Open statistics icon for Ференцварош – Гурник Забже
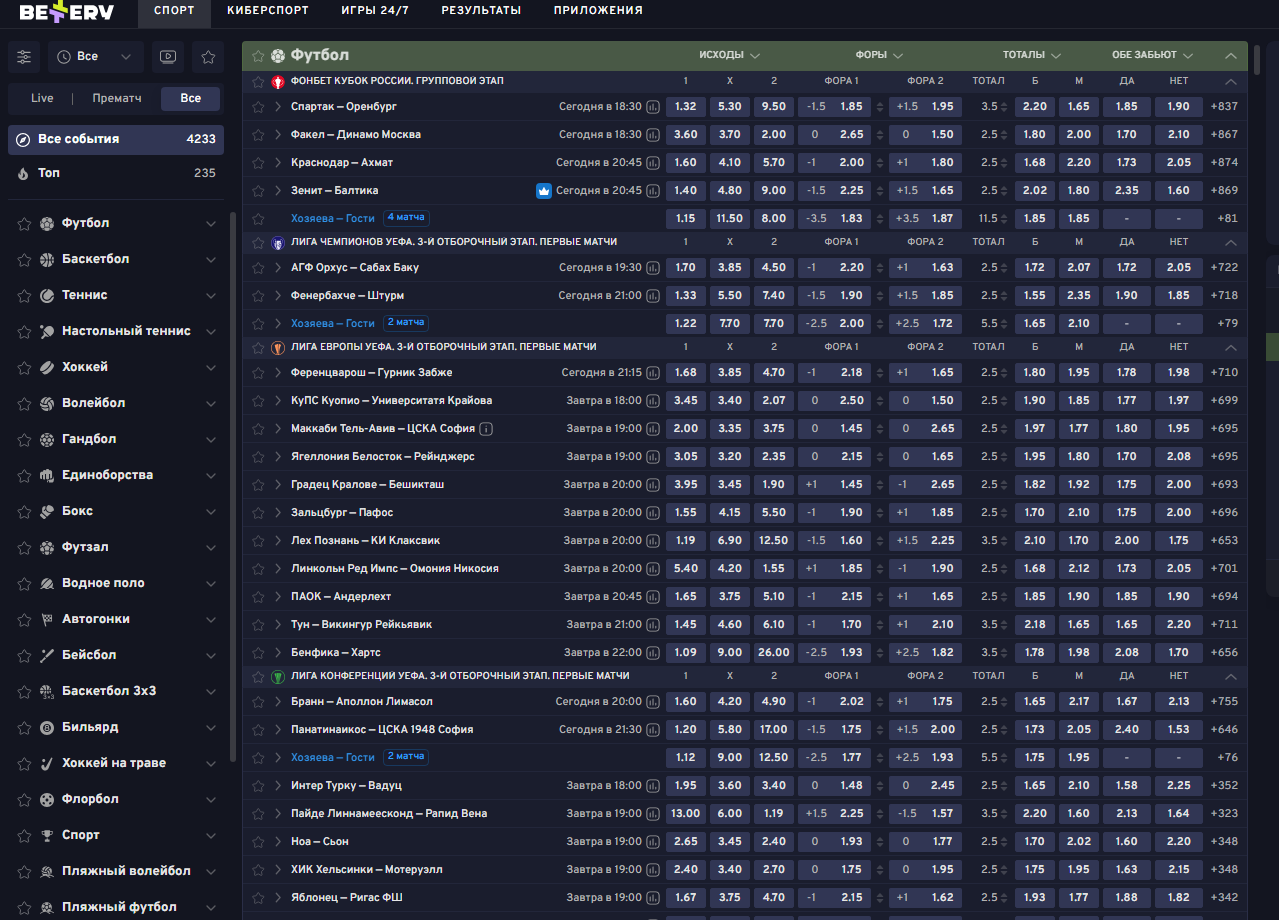The image size is (1279, 920). 653,372
